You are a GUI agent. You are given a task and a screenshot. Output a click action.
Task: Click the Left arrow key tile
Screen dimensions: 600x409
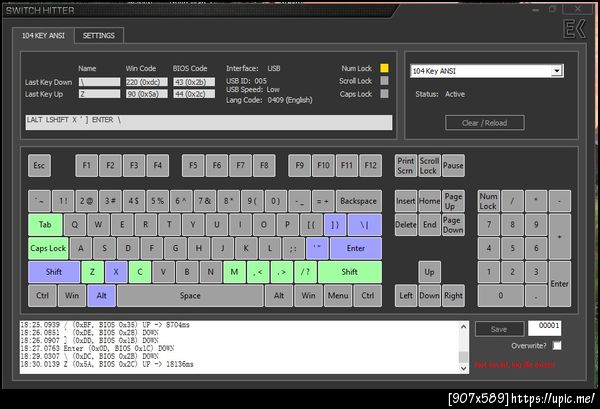(406, 295)
